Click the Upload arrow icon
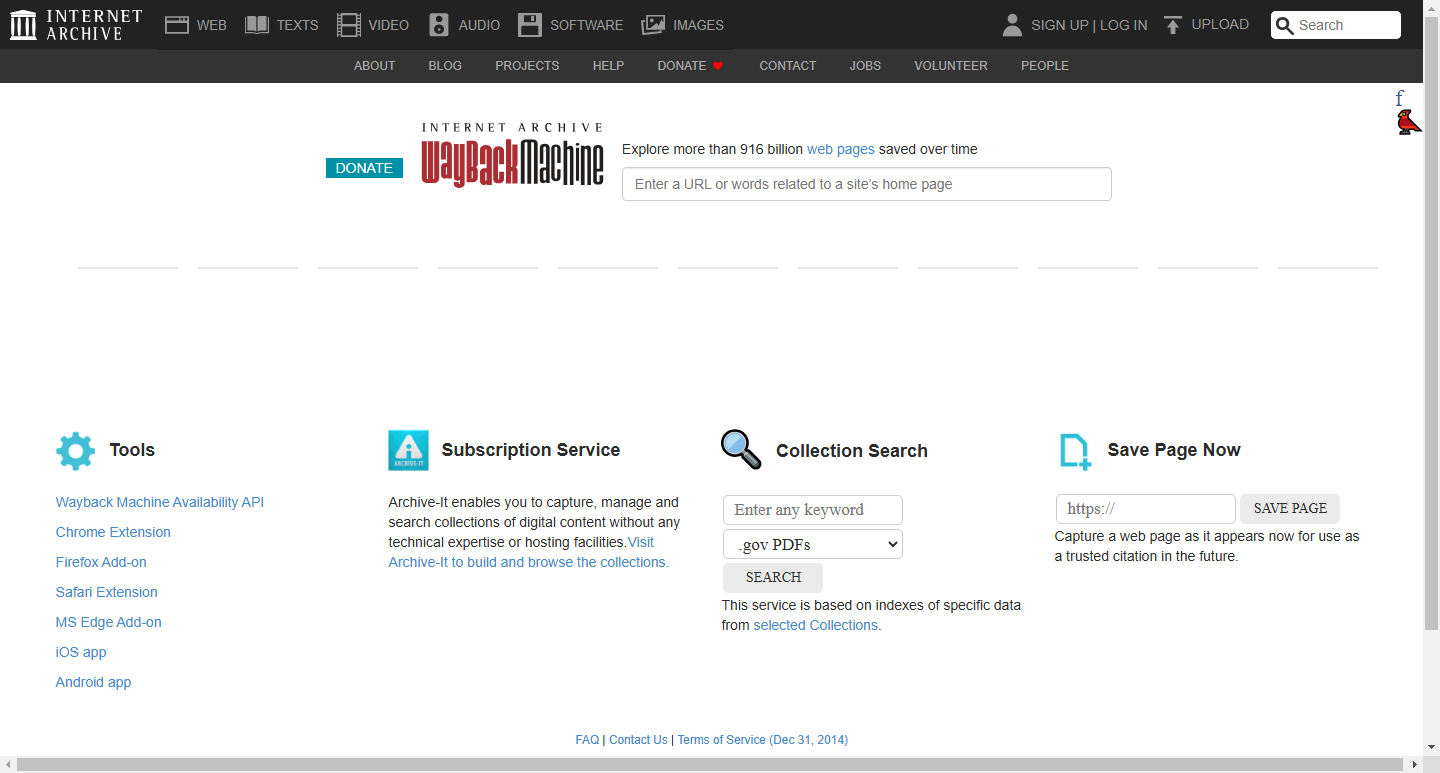1440x773 pixels. [x=1173, y=25]
